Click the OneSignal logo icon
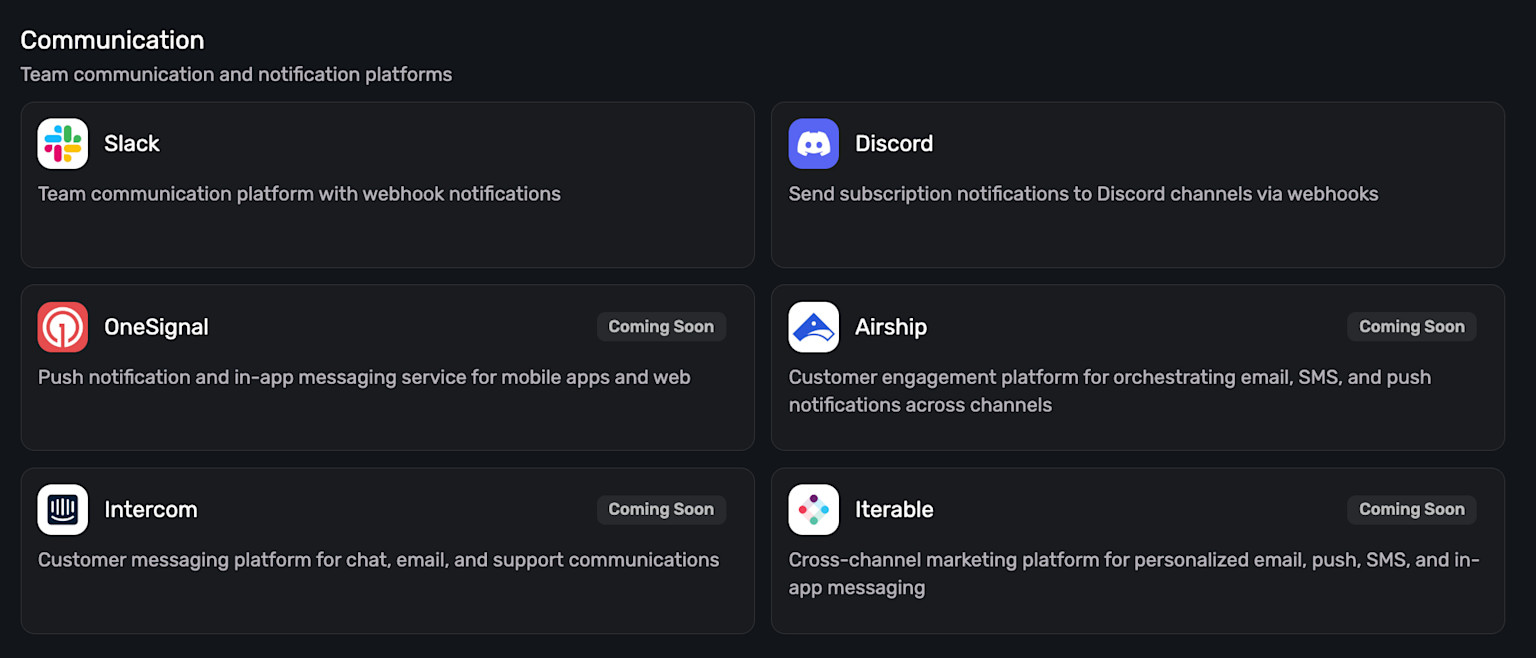This screenshot has width=1536, height=658. tap(63, 327)
